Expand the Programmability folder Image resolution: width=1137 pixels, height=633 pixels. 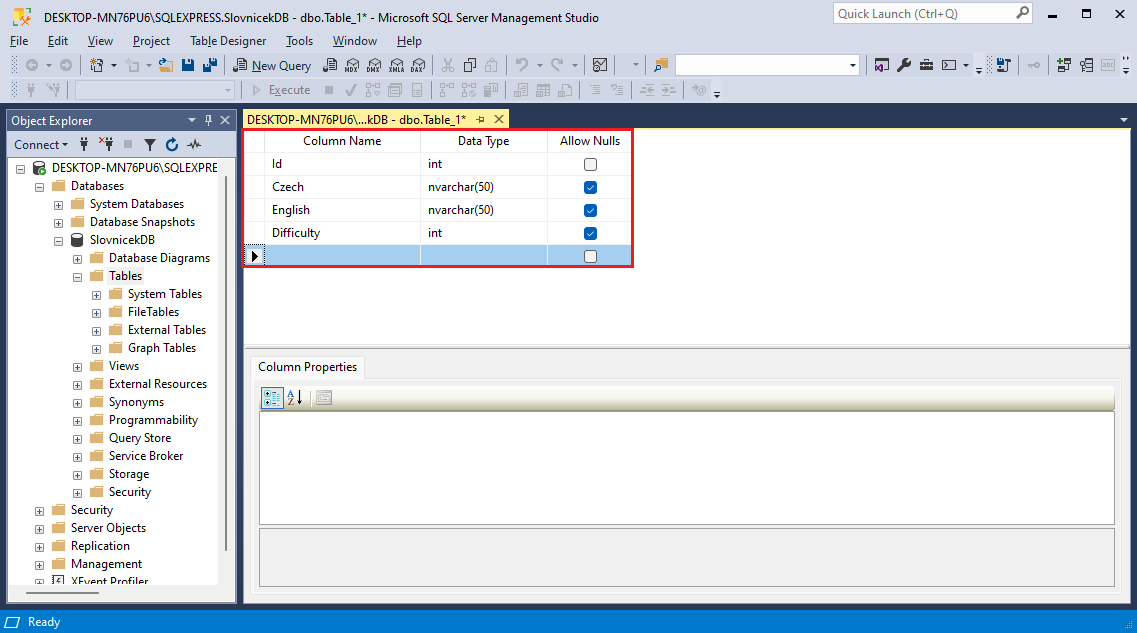78,420
